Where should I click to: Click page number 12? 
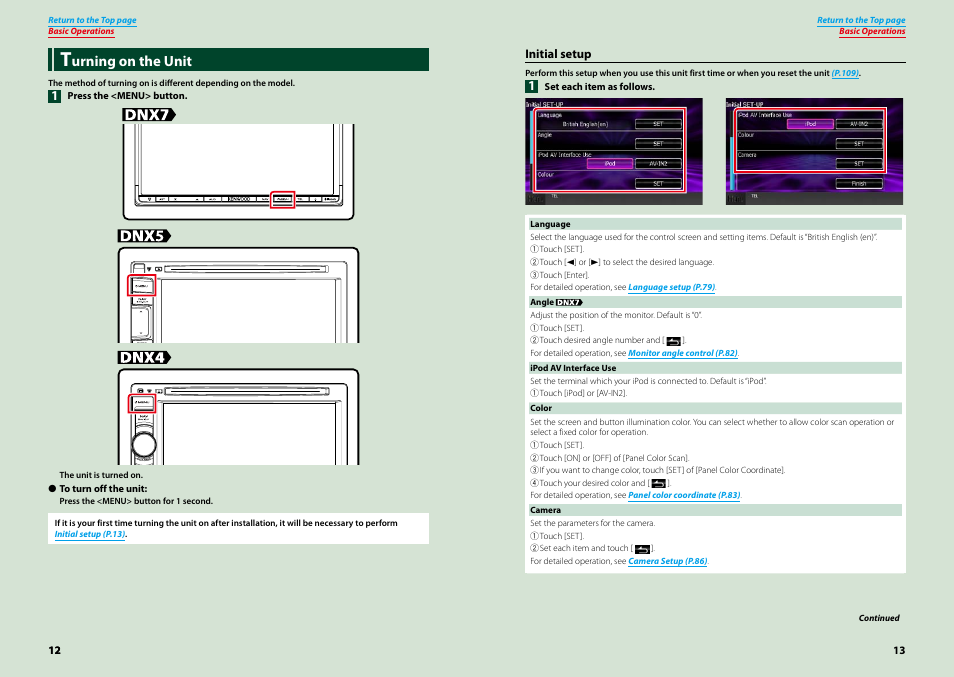[55, 650]
